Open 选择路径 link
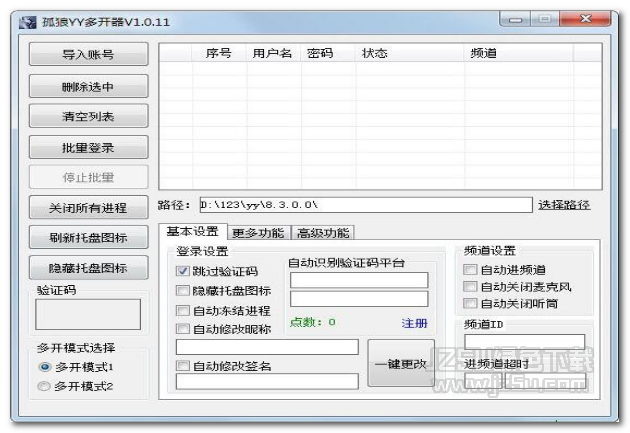This screenshot has width=630, height=433. click(x=564, y=205)
